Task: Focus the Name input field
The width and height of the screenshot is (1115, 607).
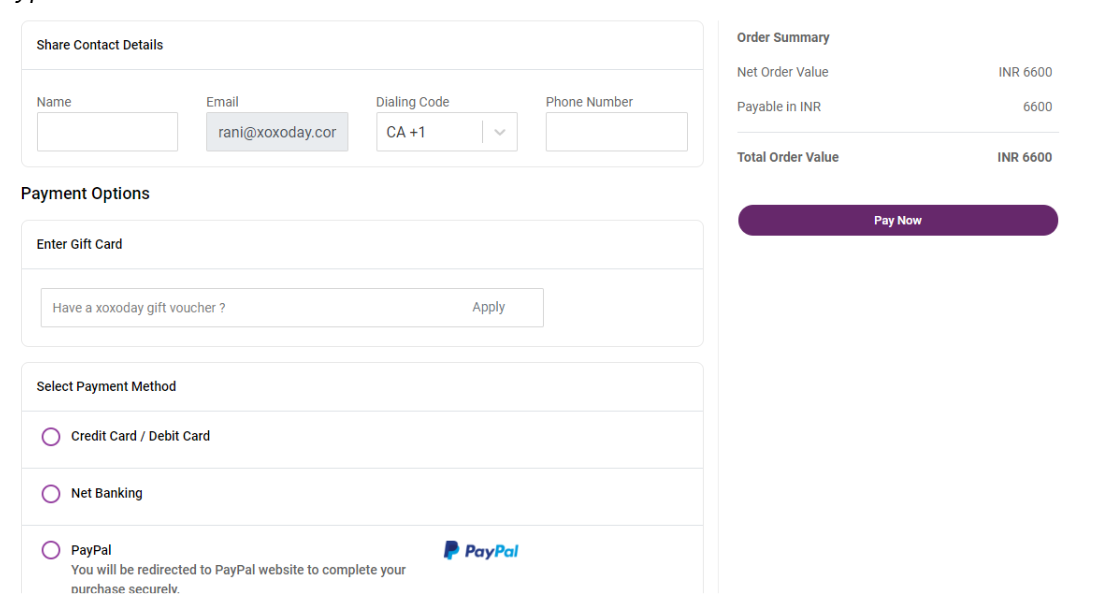Action: 107,131
